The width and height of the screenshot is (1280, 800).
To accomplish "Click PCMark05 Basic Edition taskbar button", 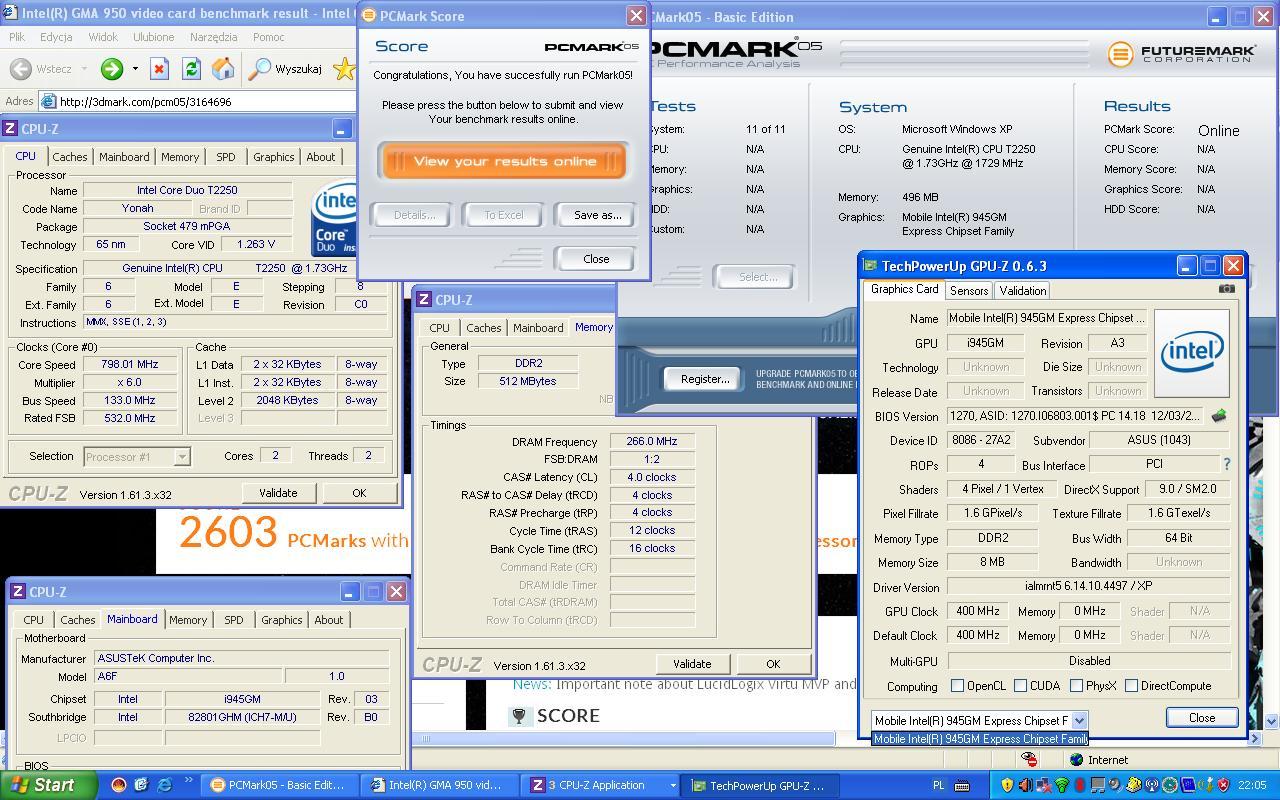I will [x=277, y=786].
